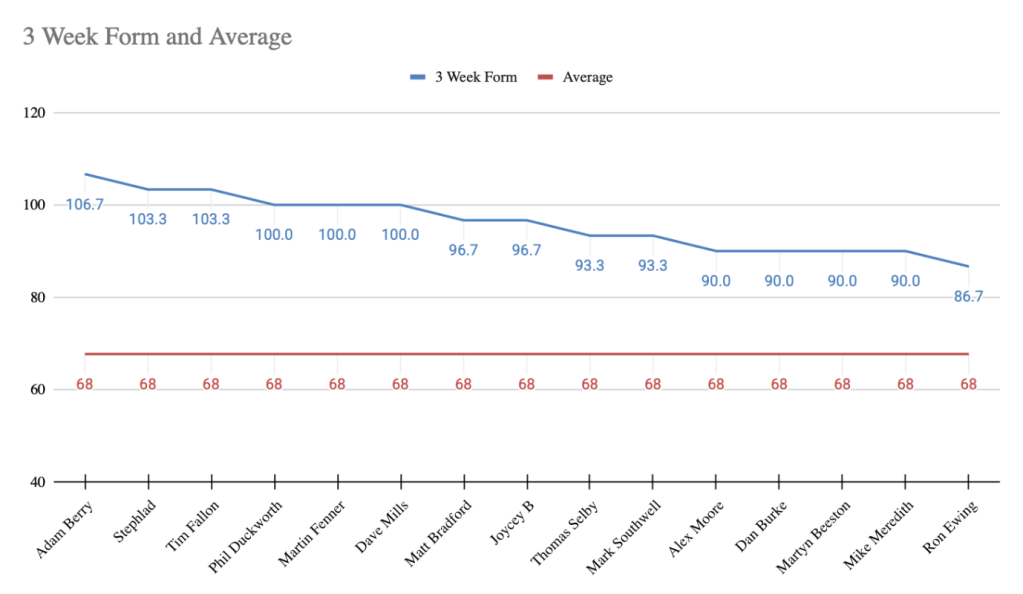Click the red Average legend swatch

[x=545, y=77]
